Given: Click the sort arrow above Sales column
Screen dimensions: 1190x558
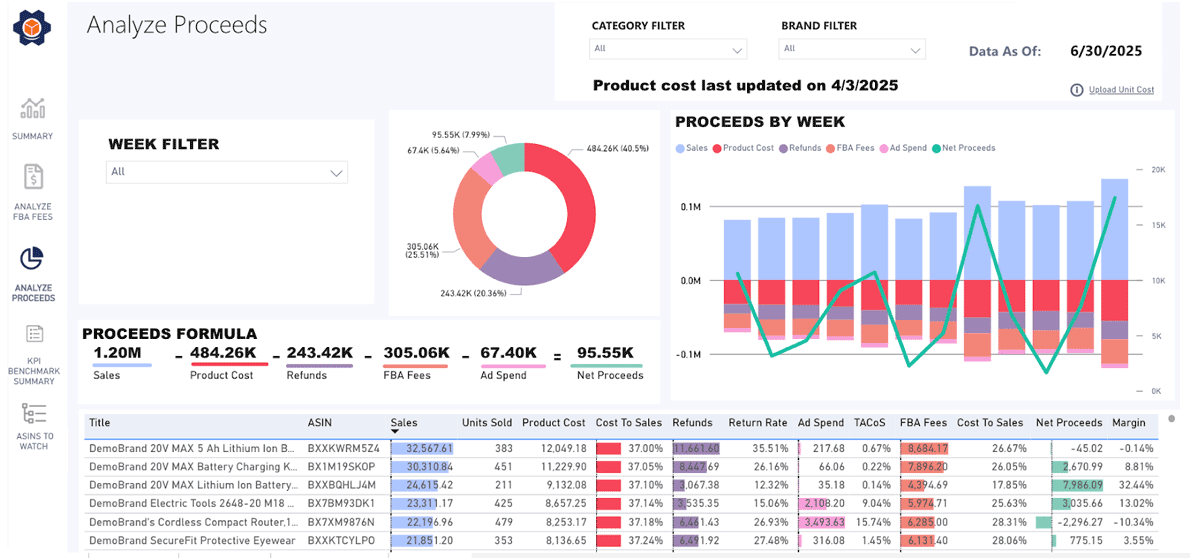Looking at the screenshot, I should pyautogui.click(x=396, y=432).
